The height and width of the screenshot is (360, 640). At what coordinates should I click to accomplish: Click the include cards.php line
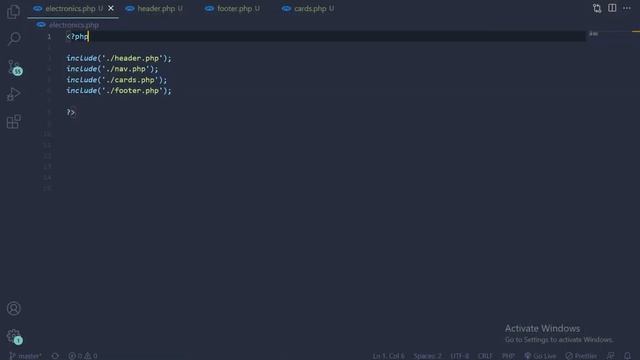117,80
